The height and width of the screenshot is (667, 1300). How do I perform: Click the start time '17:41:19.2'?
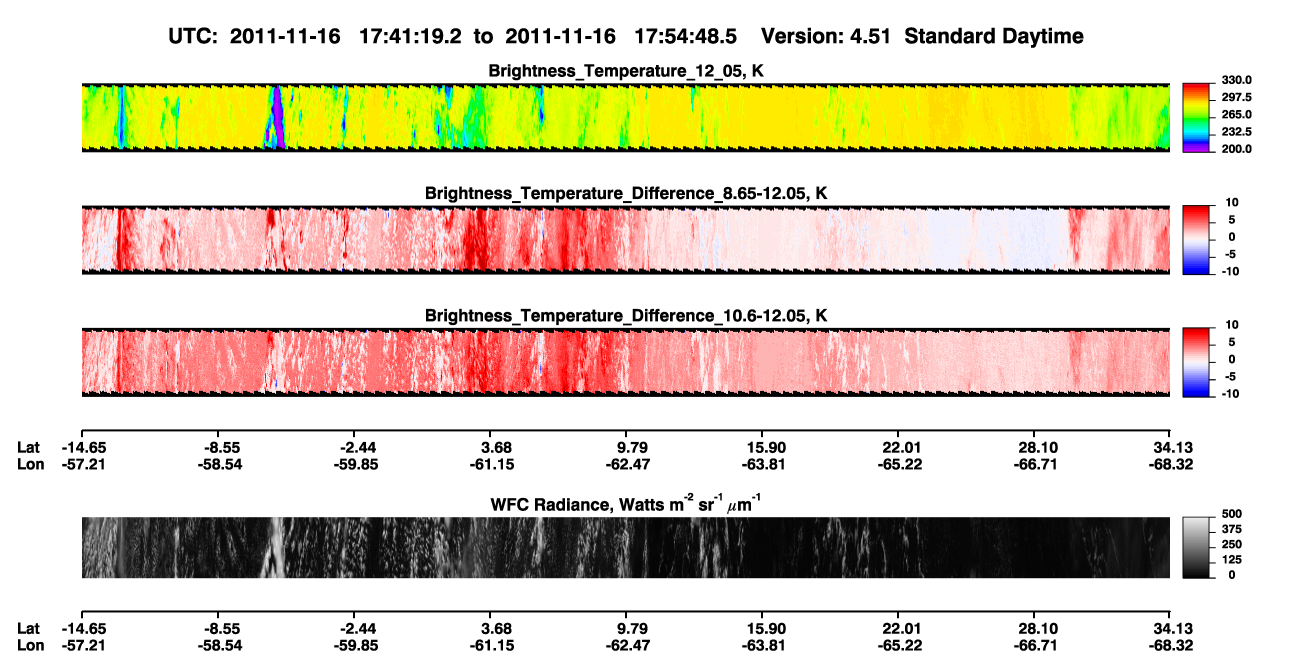(x=409, y=37)
